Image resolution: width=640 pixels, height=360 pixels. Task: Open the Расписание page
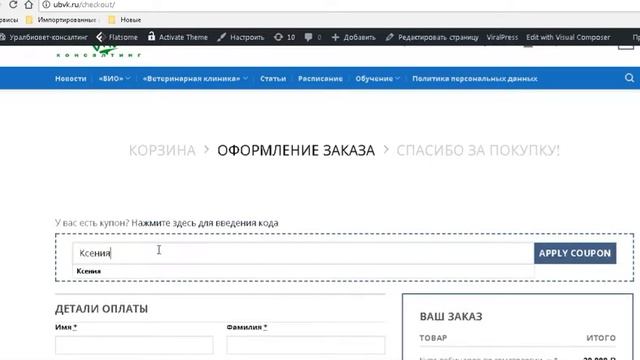click(x=320, y=78)
